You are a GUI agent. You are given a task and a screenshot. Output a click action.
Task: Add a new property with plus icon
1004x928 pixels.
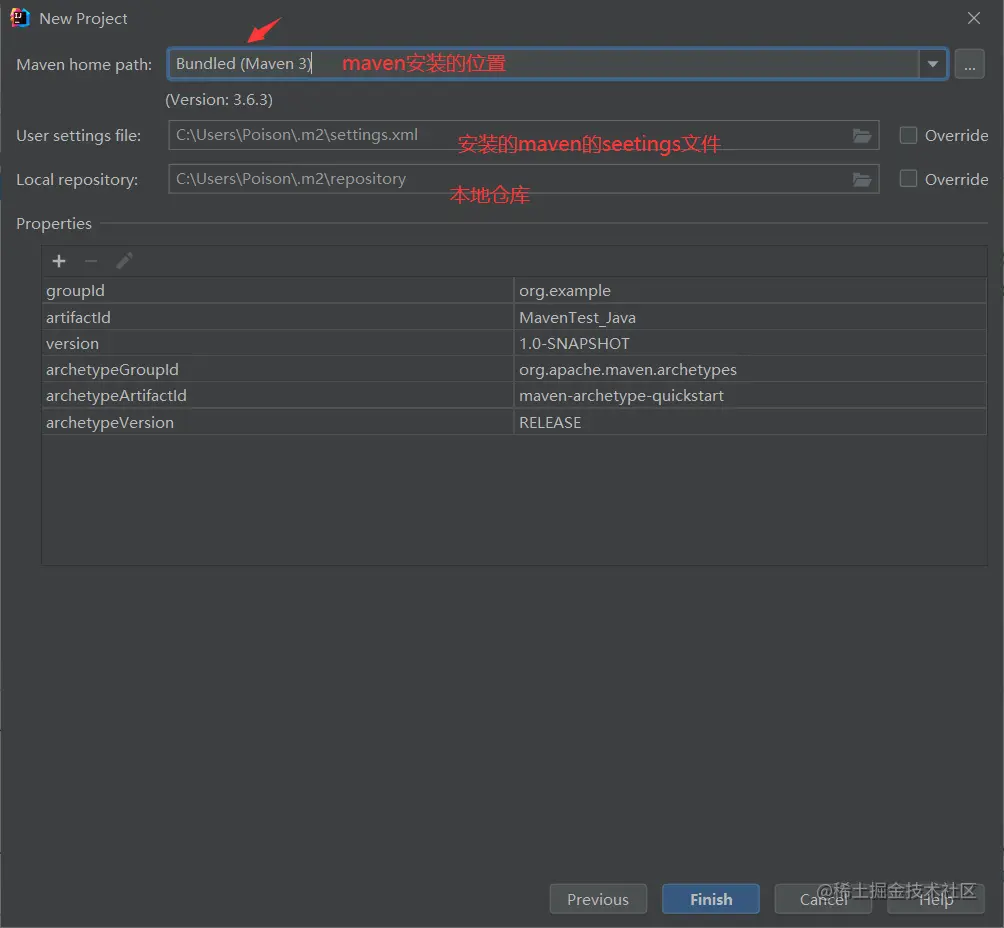(x=59, y=261)
